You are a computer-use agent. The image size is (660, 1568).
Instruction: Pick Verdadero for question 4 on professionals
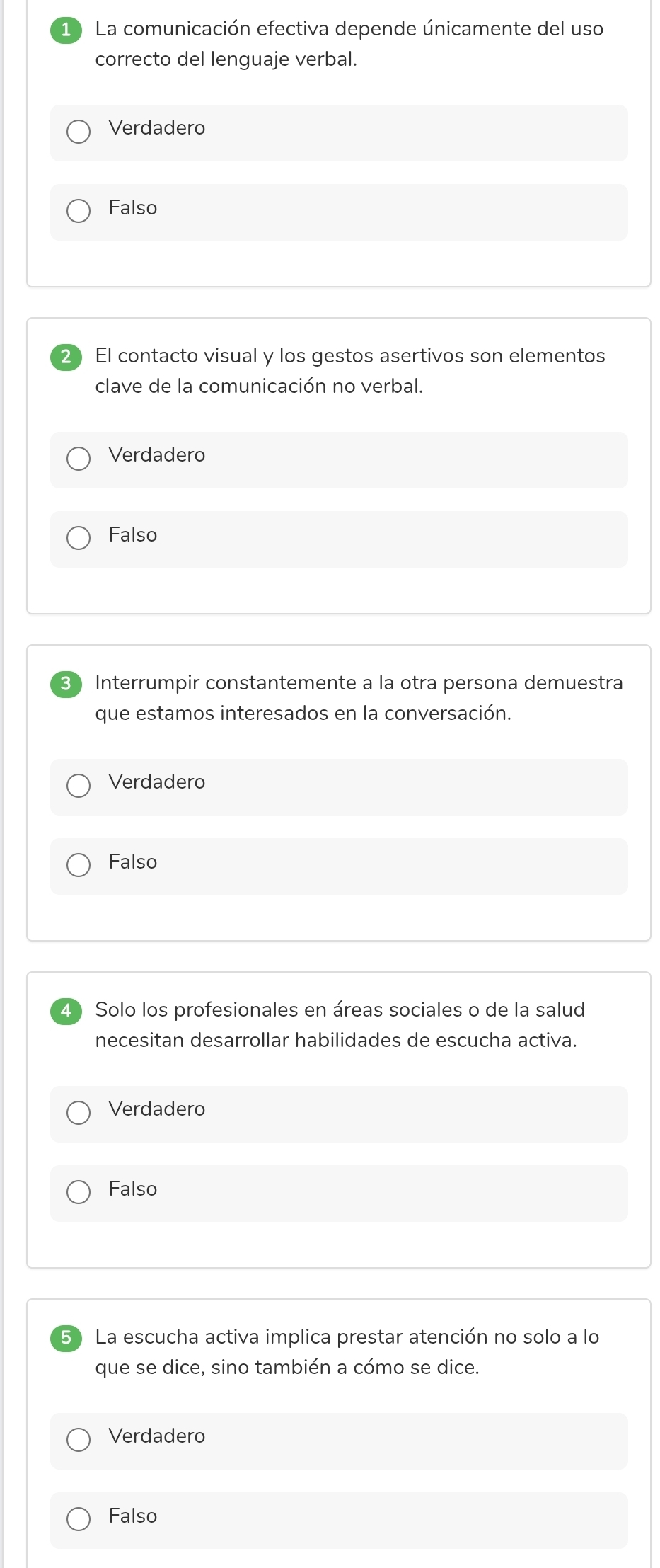click(79, 1113)
